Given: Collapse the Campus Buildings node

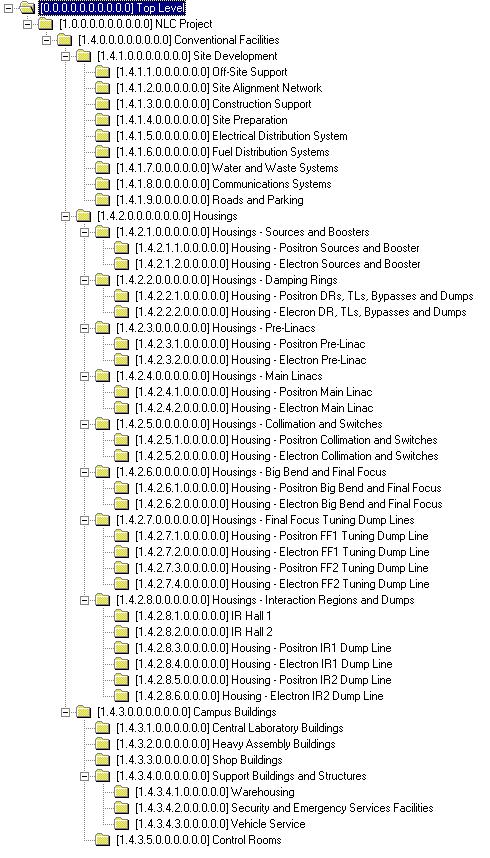Looking at the screenshot, I should pos(66,711).
